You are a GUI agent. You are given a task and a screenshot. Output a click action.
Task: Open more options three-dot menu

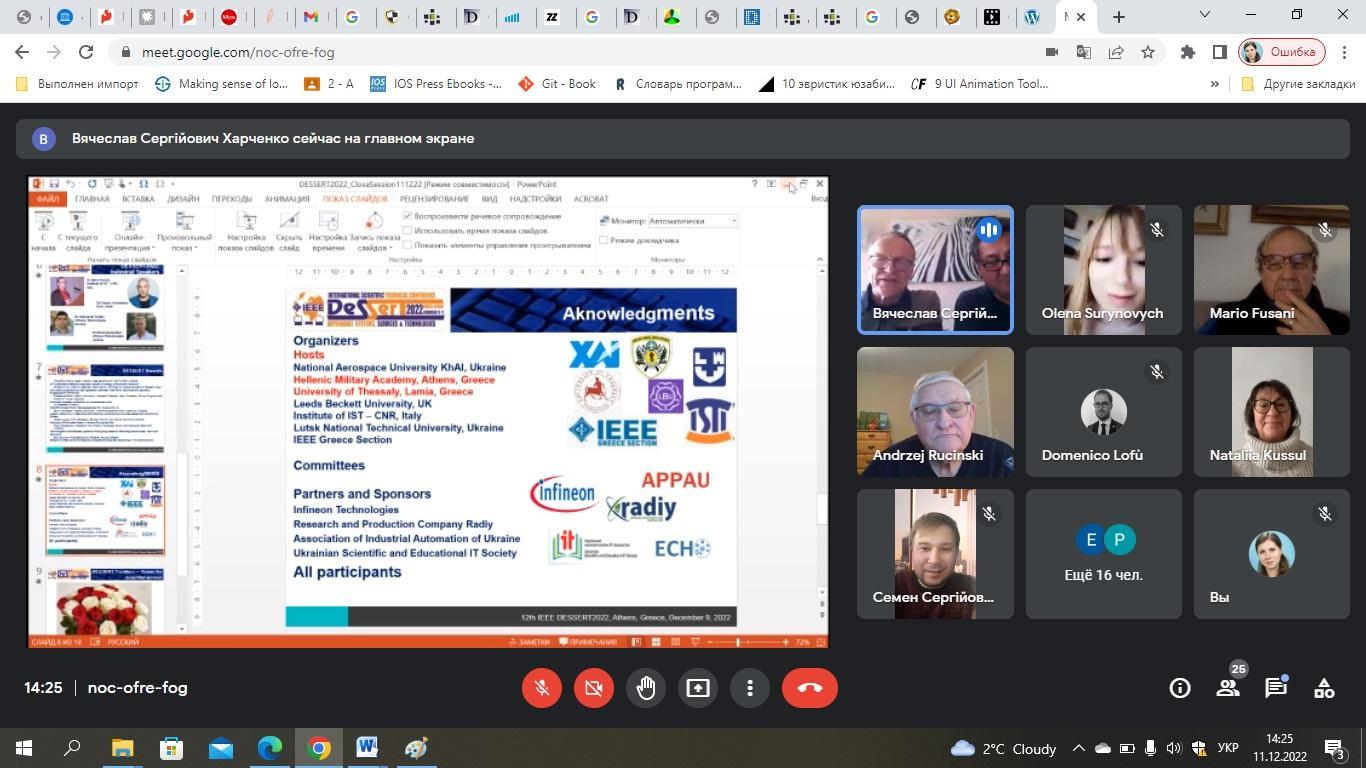tap(750, 688)
